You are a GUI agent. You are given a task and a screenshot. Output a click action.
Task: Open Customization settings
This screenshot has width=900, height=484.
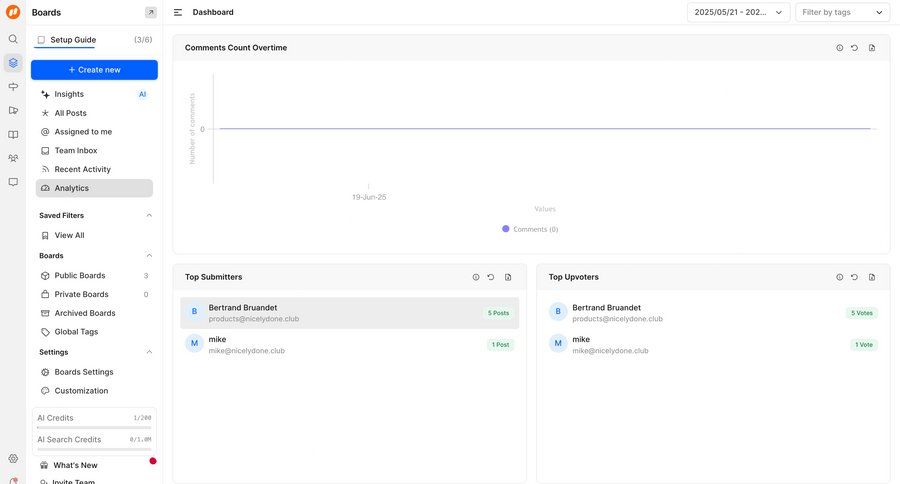[94, 390]
